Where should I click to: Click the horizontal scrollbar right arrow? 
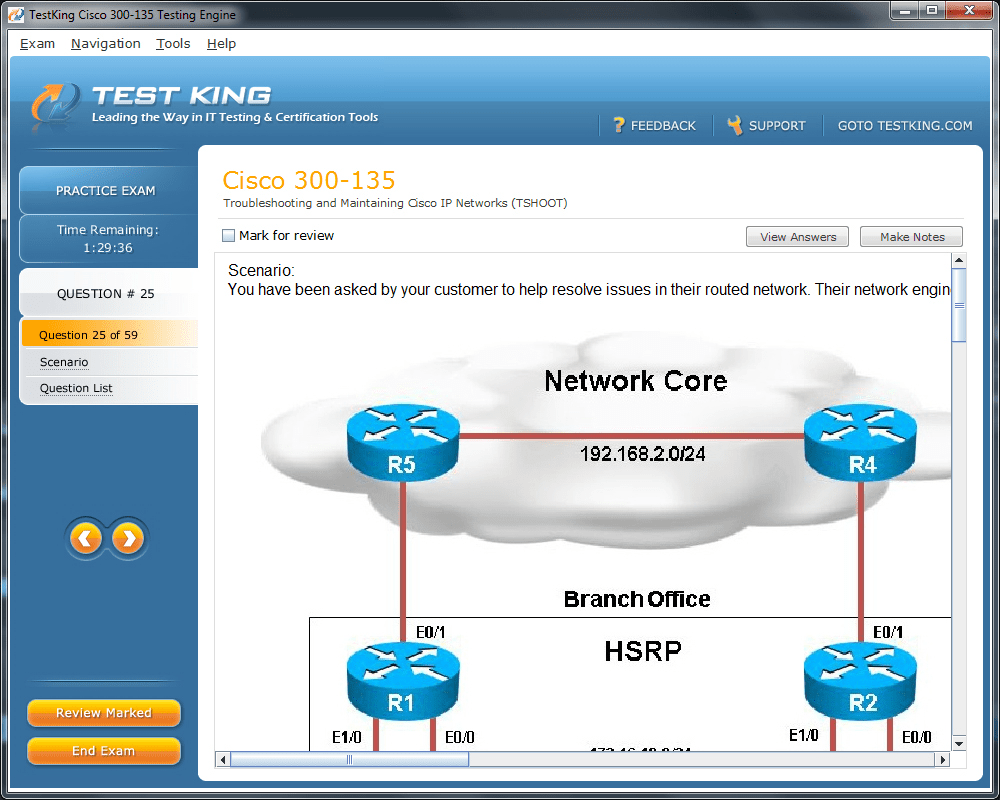coord(943,759)
